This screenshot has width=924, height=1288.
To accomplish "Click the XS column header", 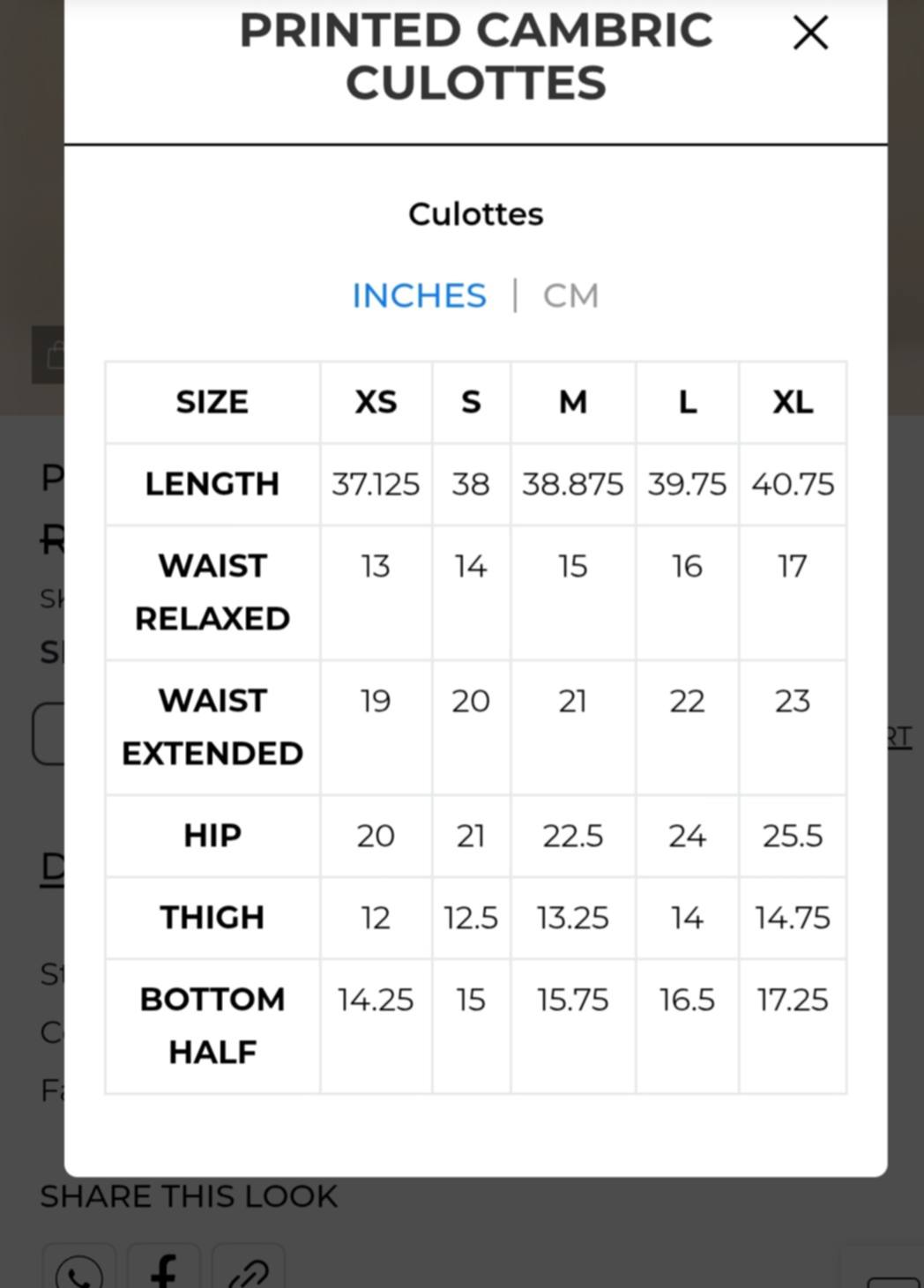I will point(376,402).
